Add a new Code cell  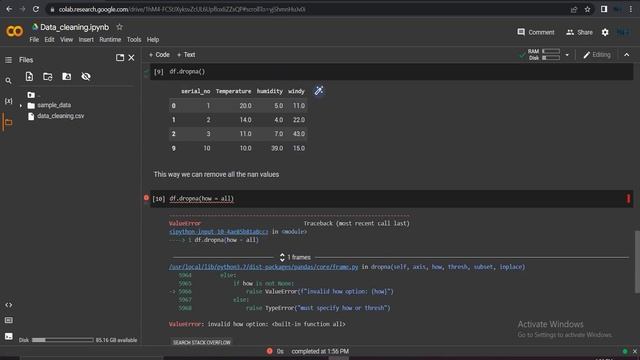[159, 55]
